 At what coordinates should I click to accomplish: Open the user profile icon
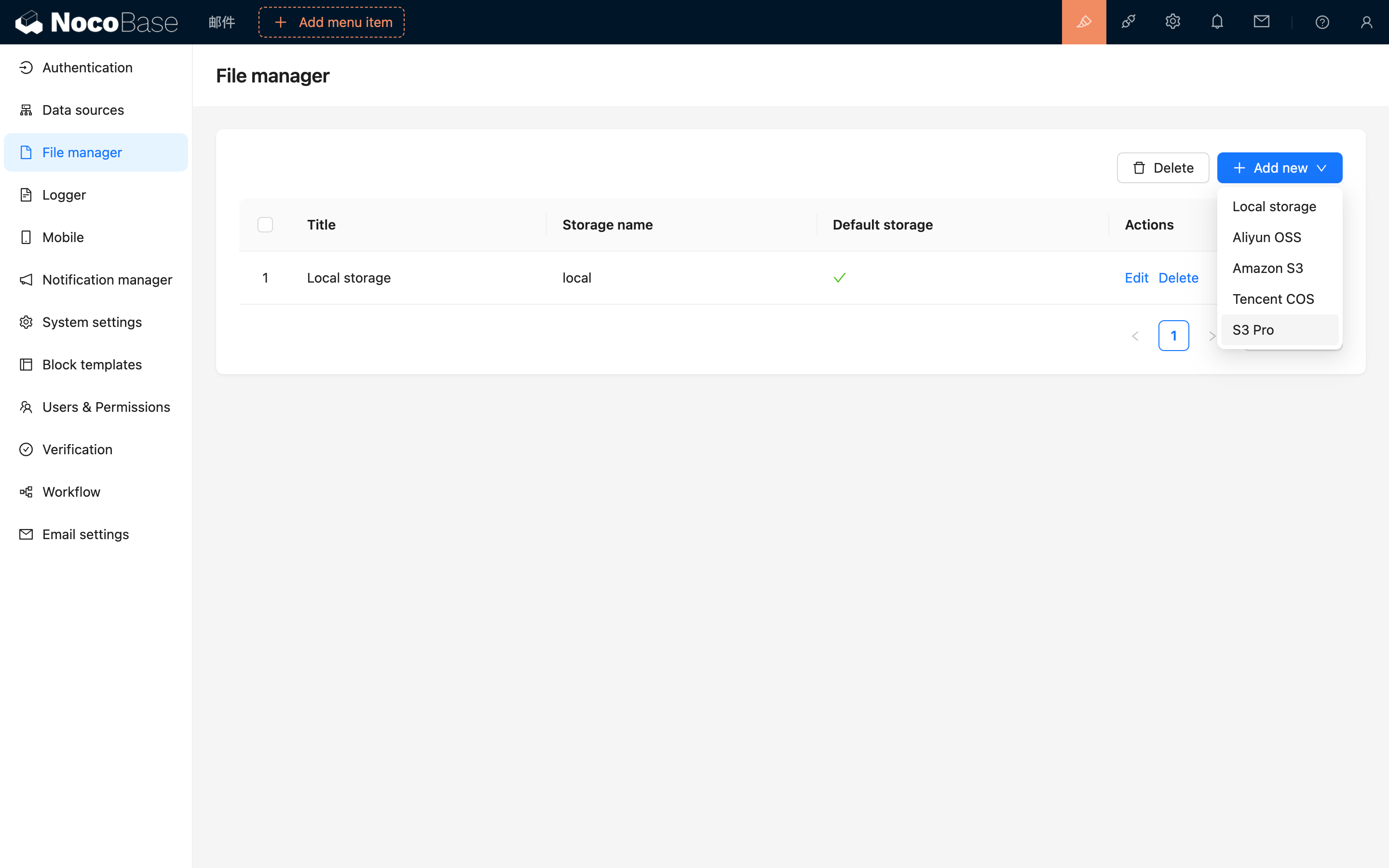click(x=1366, y=22)
